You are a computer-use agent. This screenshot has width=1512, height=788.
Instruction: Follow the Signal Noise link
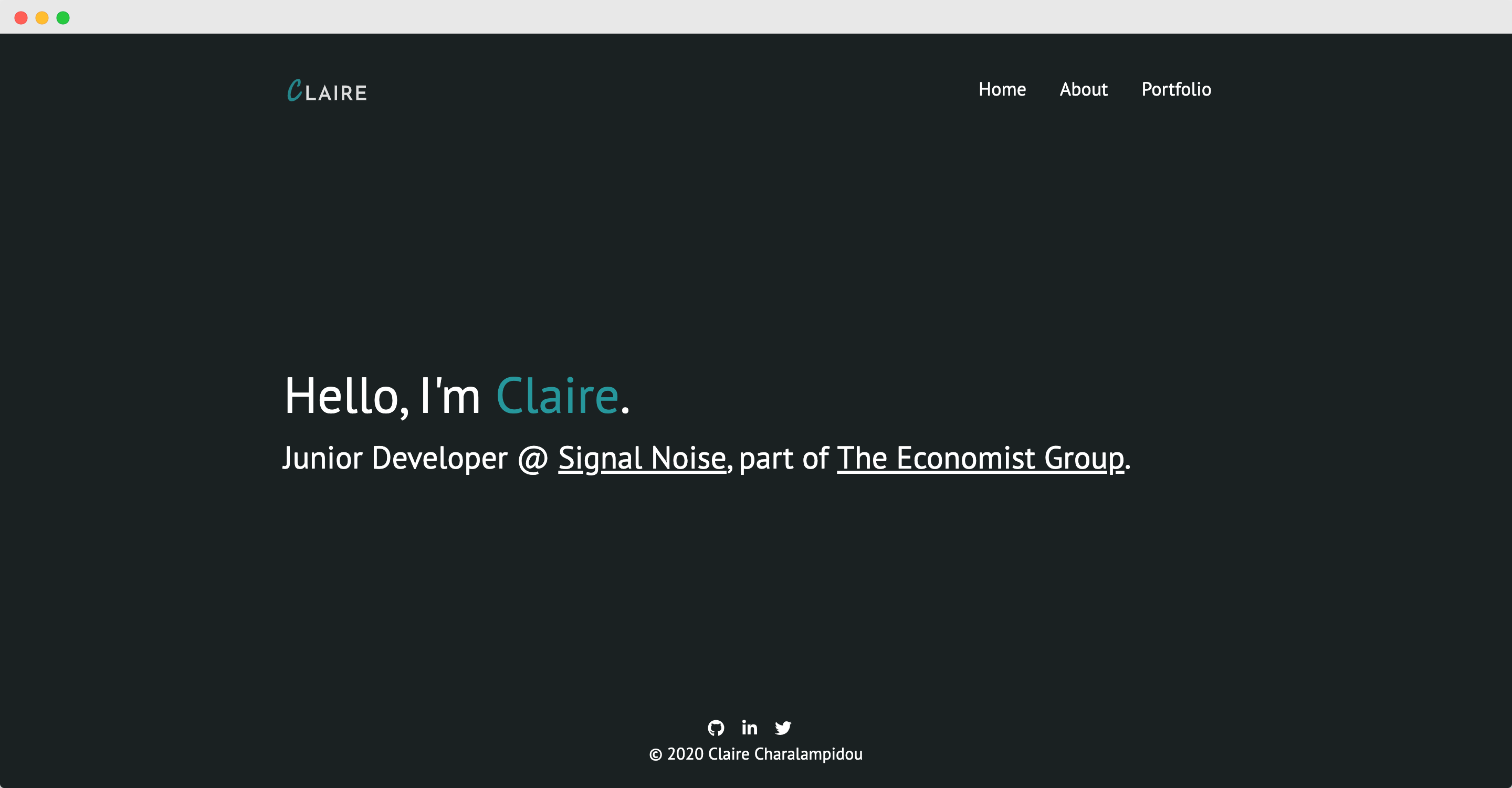[642, 458]
